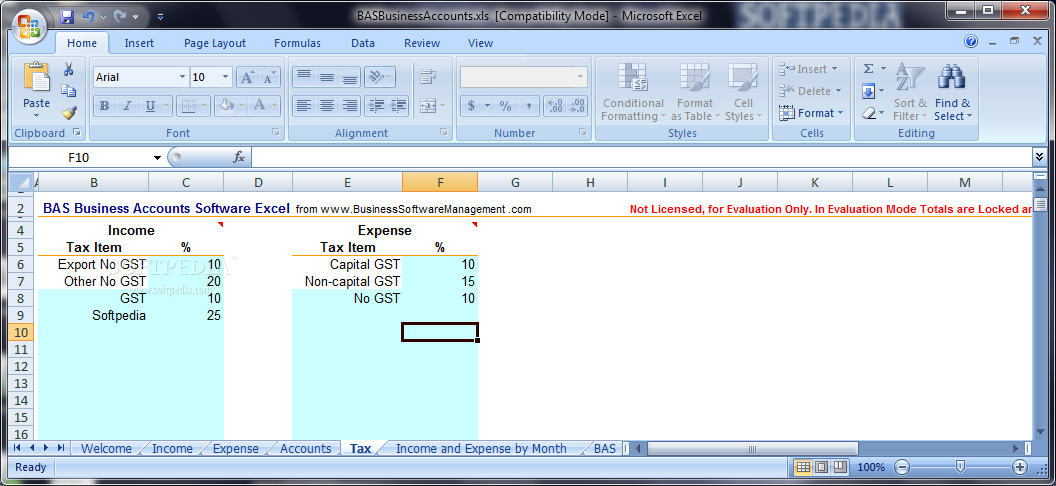The image size is (1056, 486).
Task: Align text to the bottom
Action: 350,77
